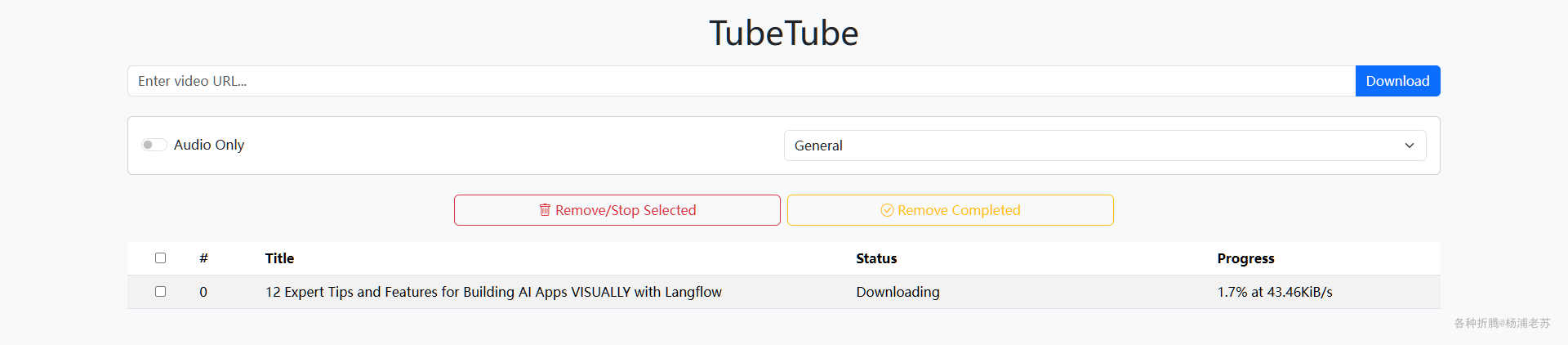This screenshot has width=1568, height=345.
Task: Click the chevron arrow of the General dropdown
Action: [x=1409, y=146]
